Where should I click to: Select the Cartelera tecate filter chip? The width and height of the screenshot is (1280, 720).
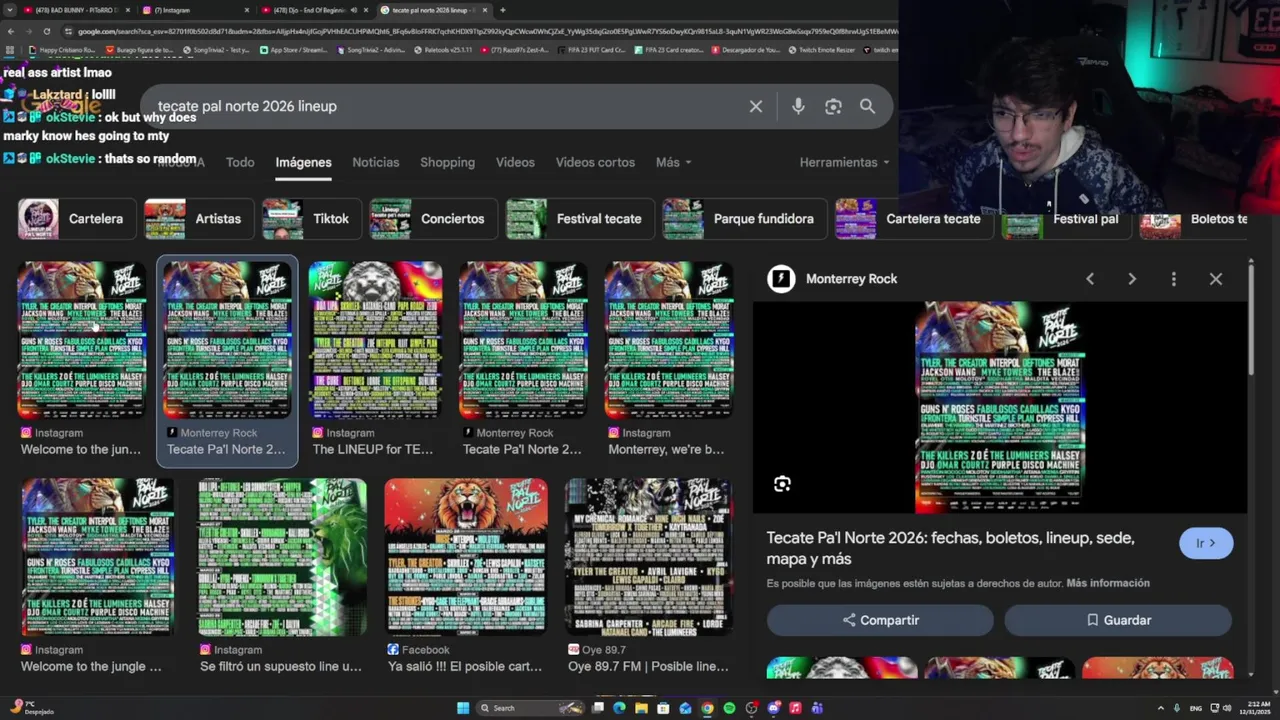pyautogui.click(x=913, y=219)
